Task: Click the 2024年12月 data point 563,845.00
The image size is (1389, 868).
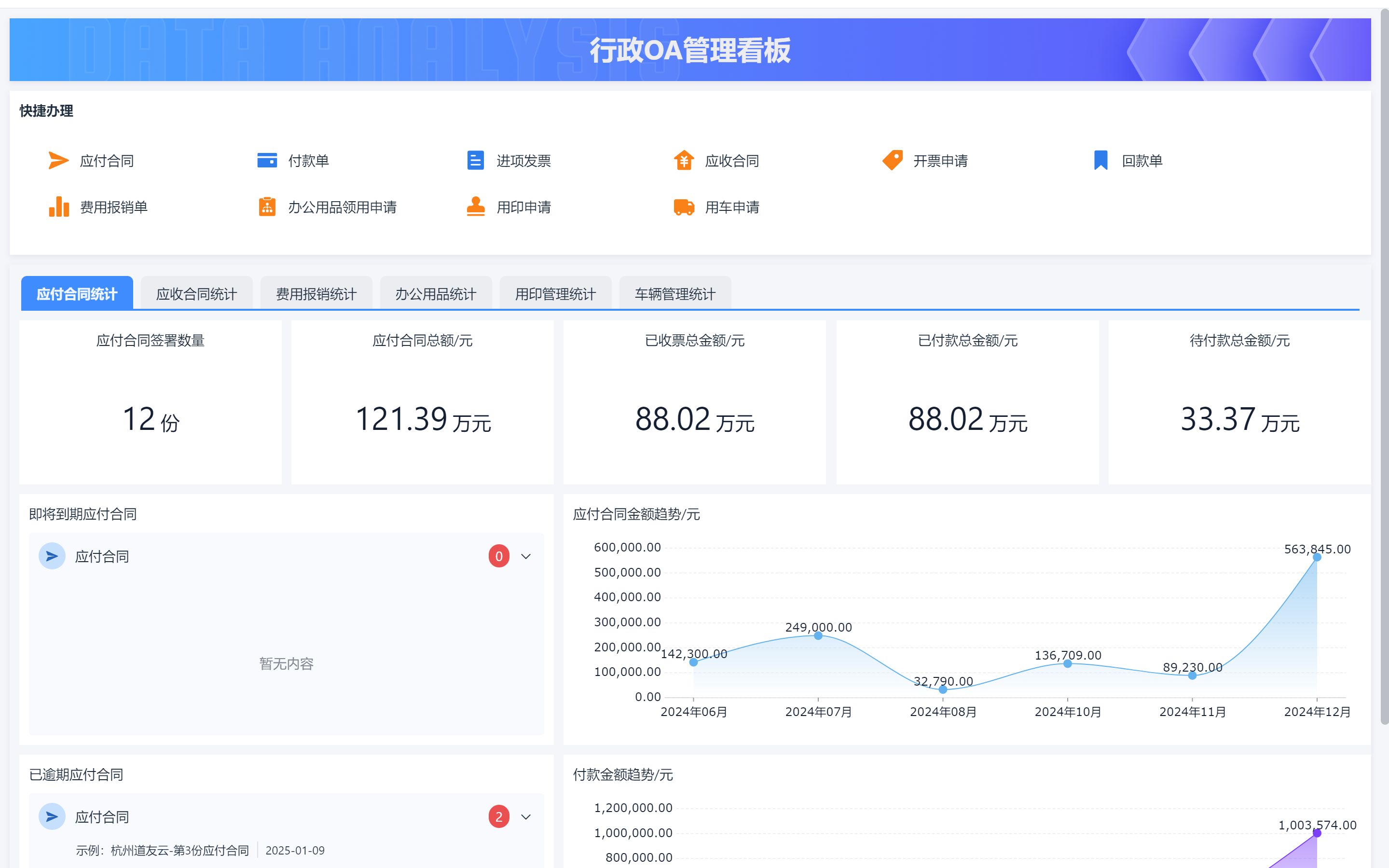Action: (x=1317, y=557)
